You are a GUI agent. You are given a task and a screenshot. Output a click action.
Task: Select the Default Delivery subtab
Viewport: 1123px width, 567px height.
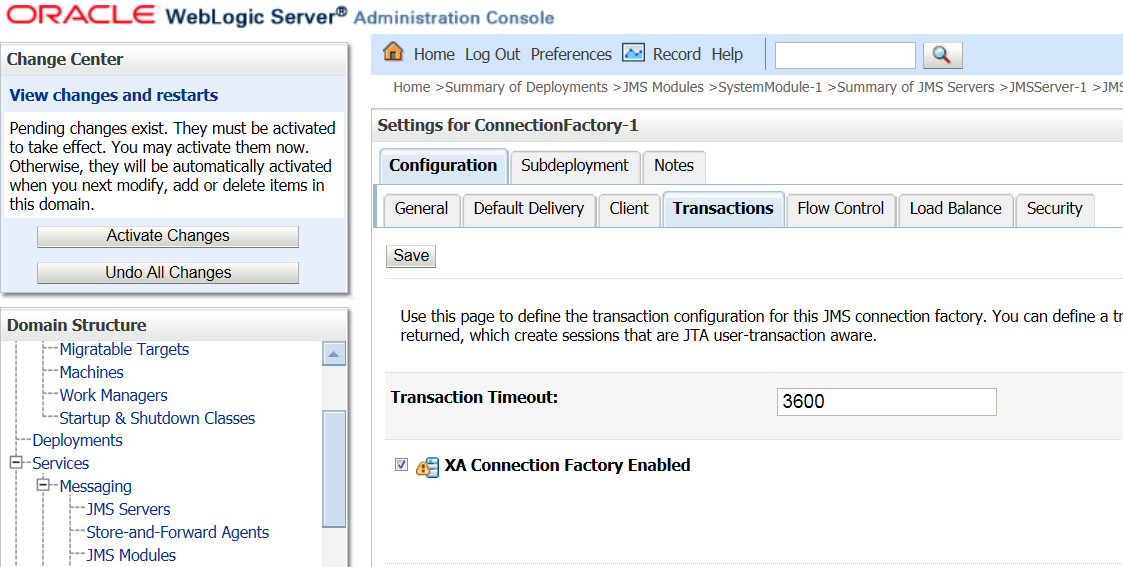pos(529,208)
